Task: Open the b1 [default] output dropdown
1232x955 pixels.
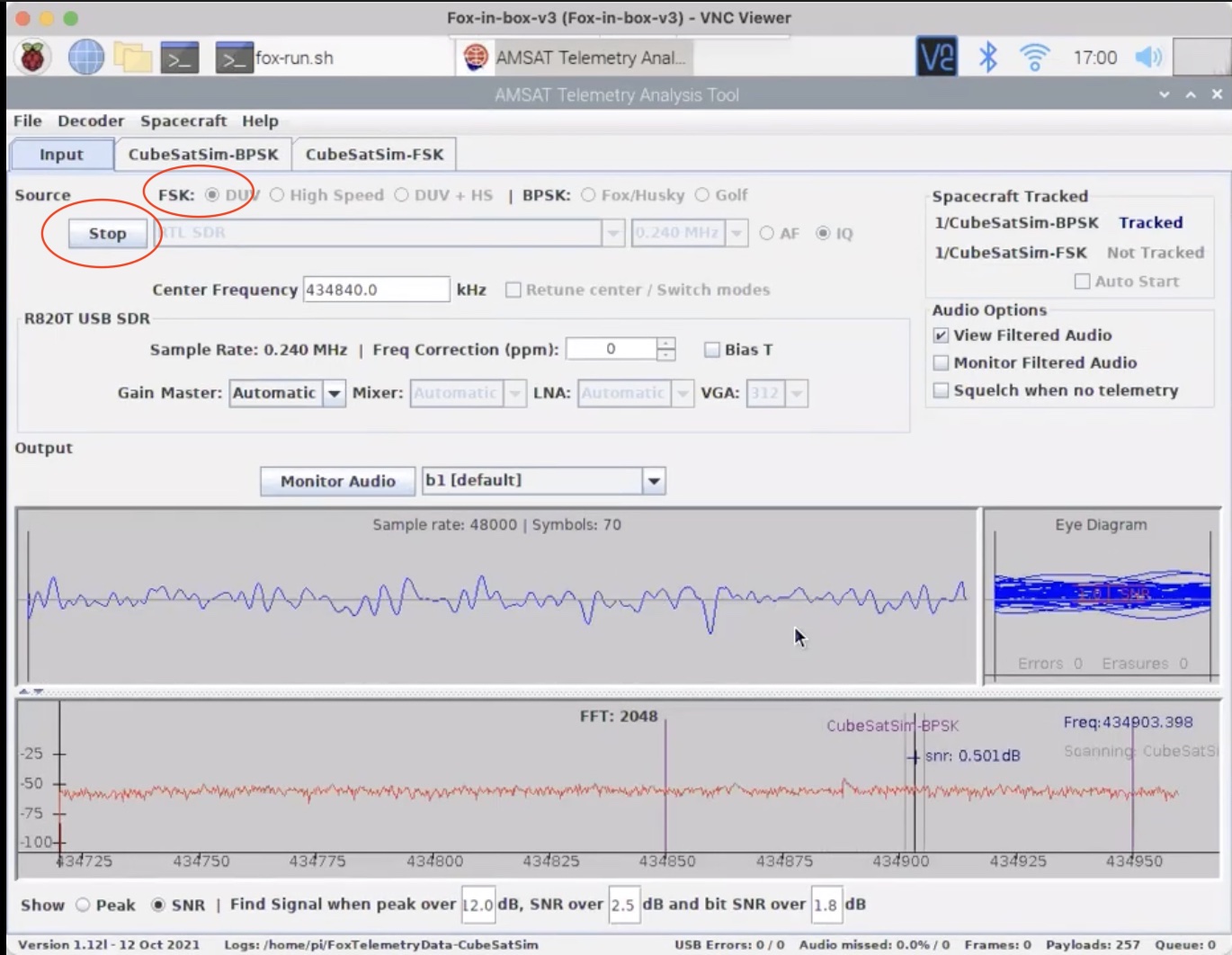Action: click(x=654, y=481)
